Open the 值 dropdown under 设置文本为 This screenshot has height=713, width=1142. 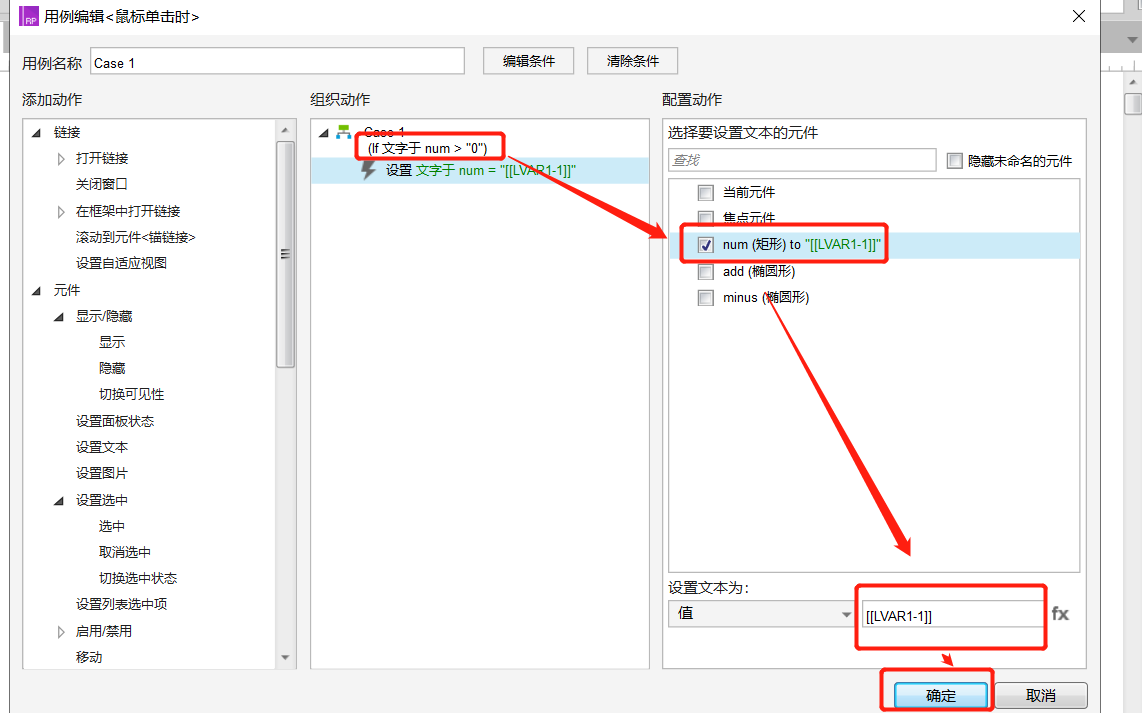coord(761,614)
